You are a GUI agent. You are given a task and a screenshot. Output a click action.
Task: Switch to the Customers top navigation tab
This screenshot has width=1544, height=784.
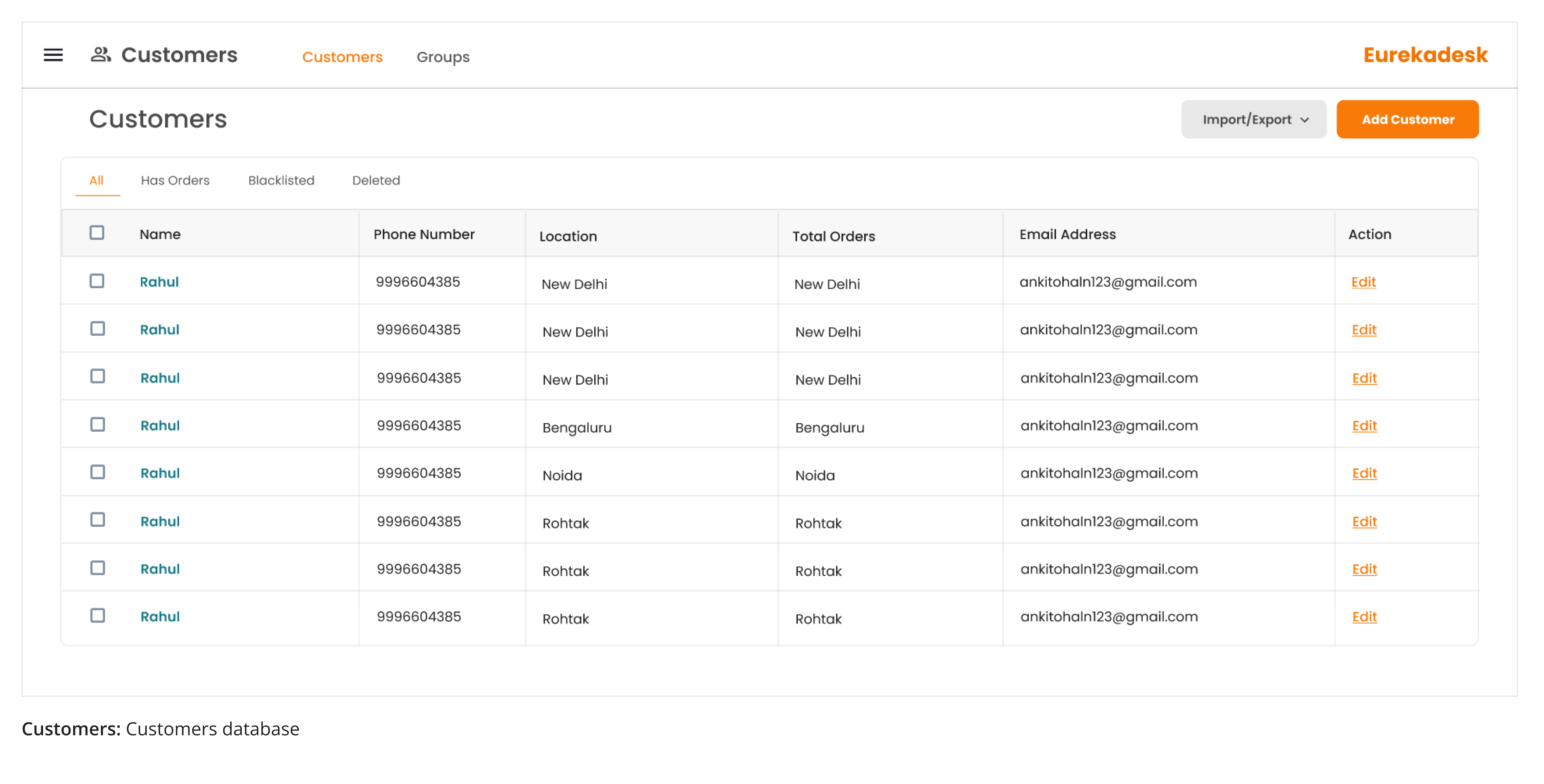point(342,57)
